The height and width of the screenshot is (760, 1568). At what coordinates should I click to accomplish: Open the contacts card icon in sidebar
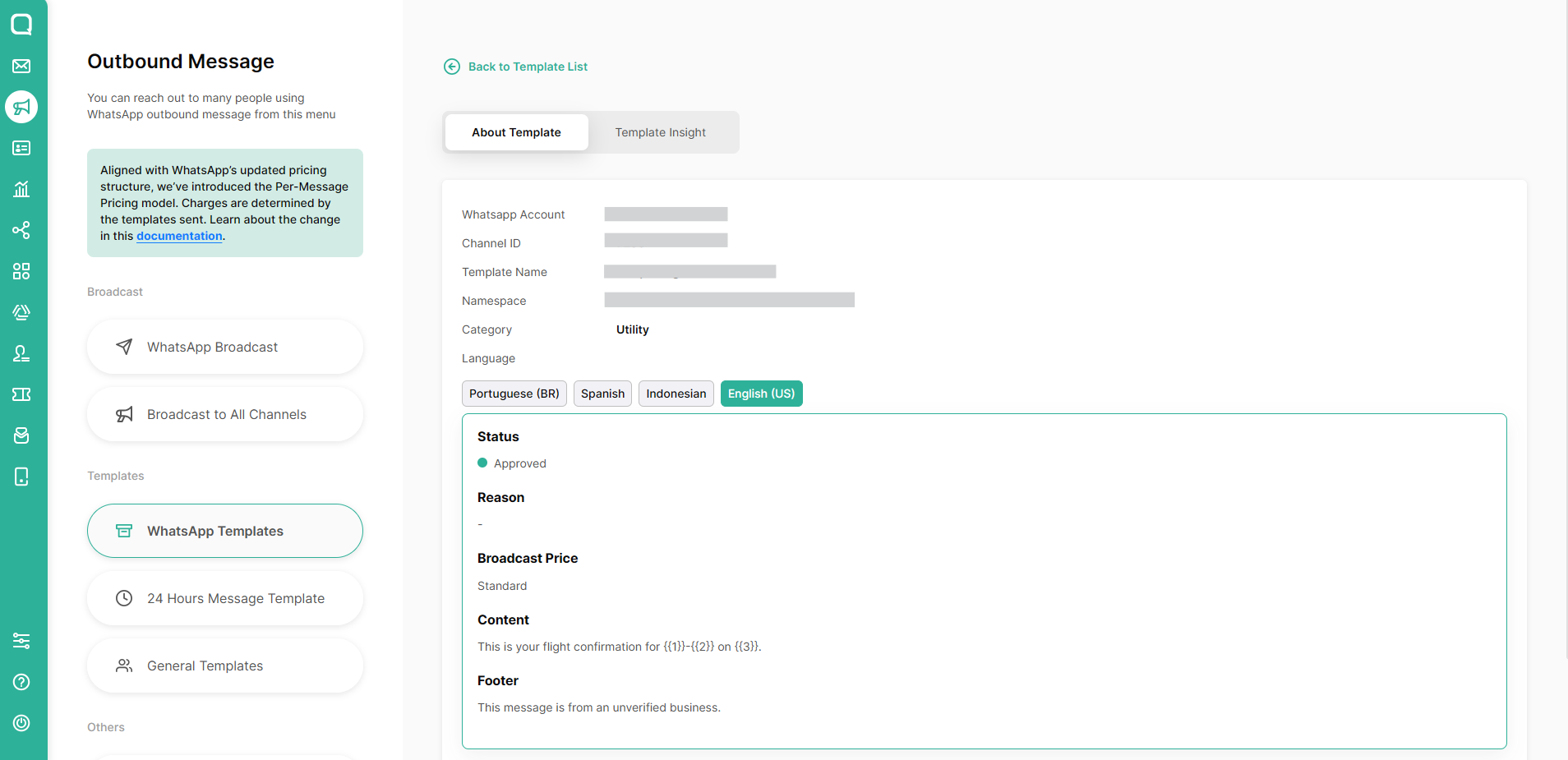click(x=21, y=148)
